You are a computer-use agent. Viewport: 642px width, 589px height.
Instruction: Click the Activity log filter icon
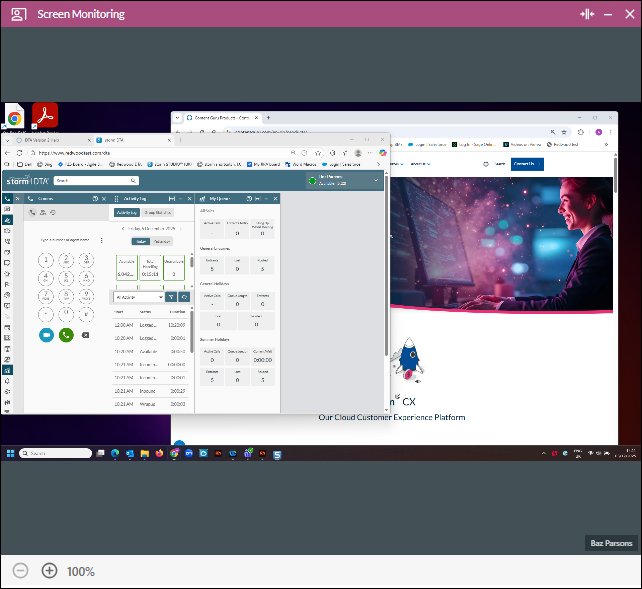coord(170,297)
